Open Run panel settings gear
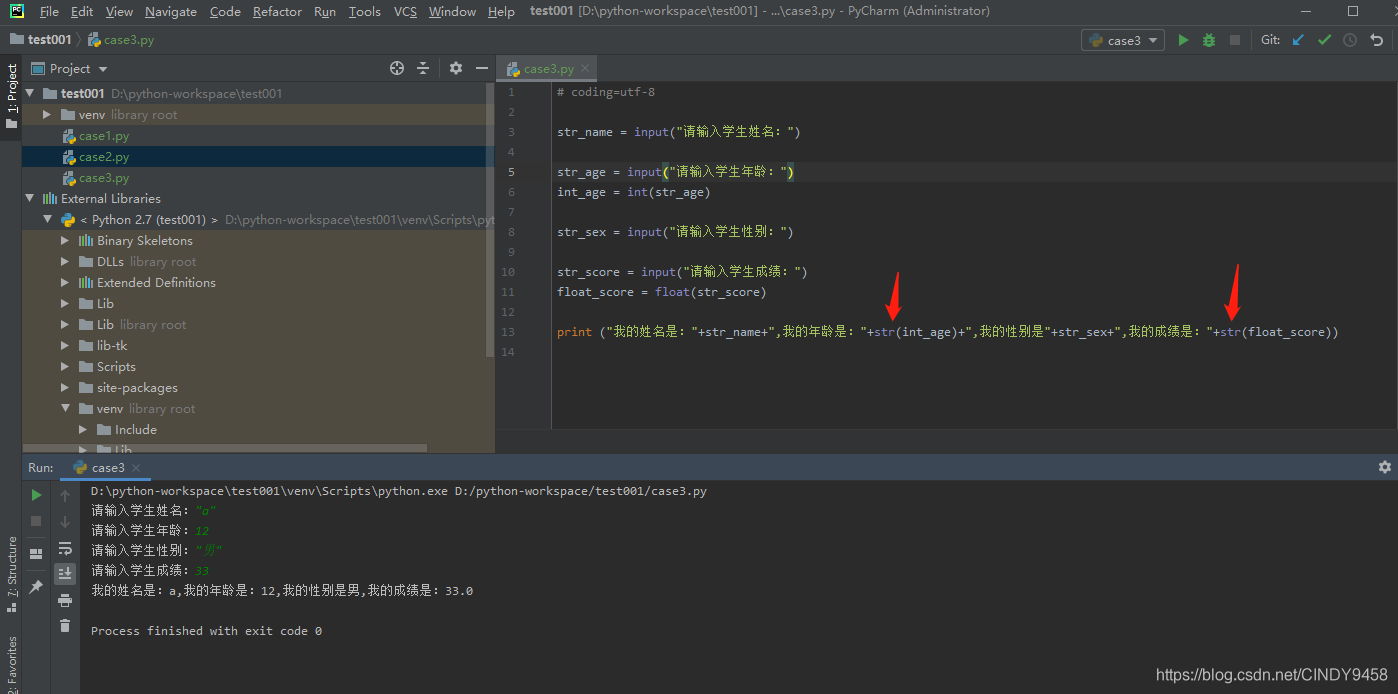Viewport: 1398px width, 694px height. pos(1385,467)
